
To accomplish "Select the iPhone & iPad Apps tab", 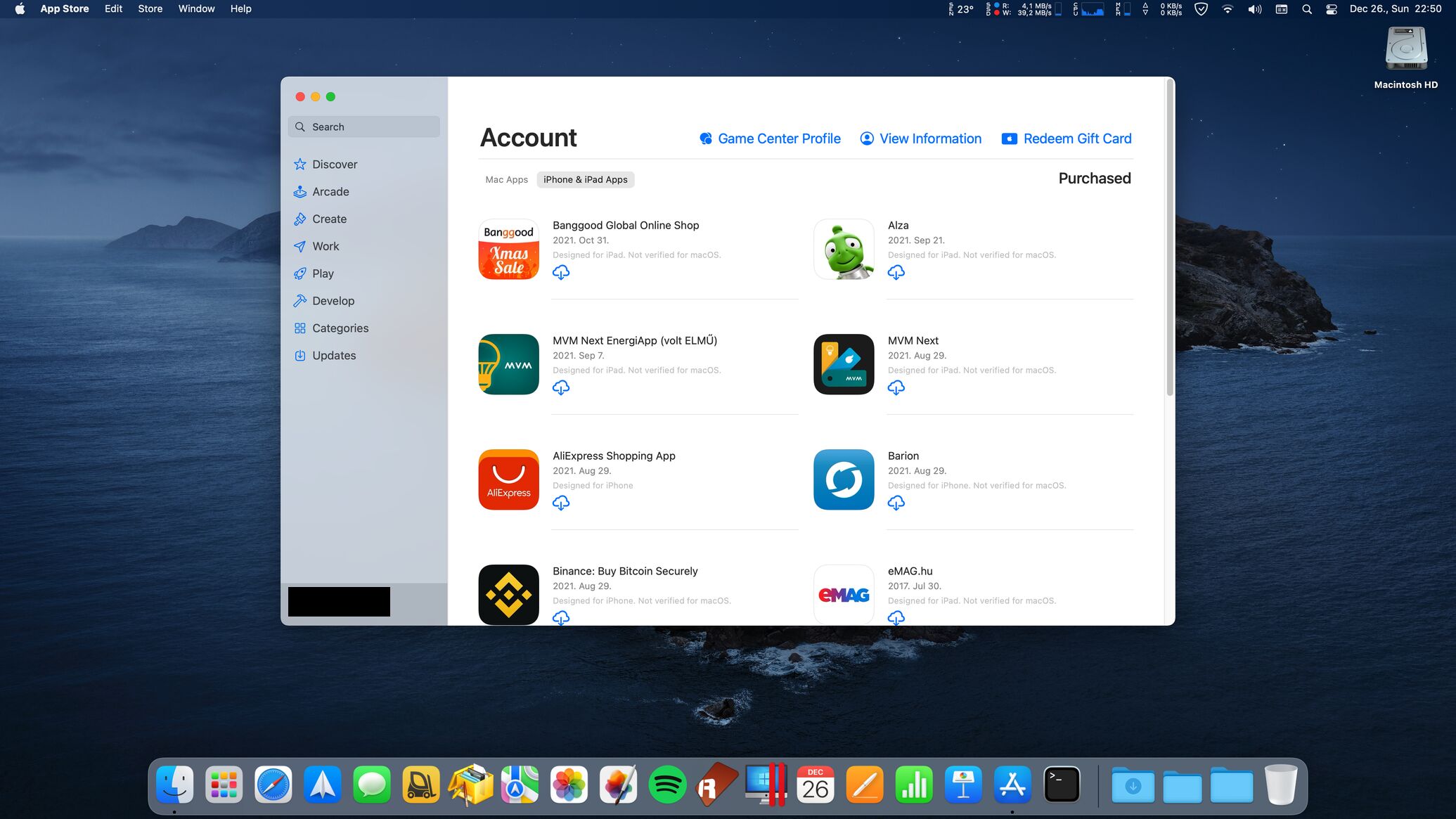I will pos(585,180).
